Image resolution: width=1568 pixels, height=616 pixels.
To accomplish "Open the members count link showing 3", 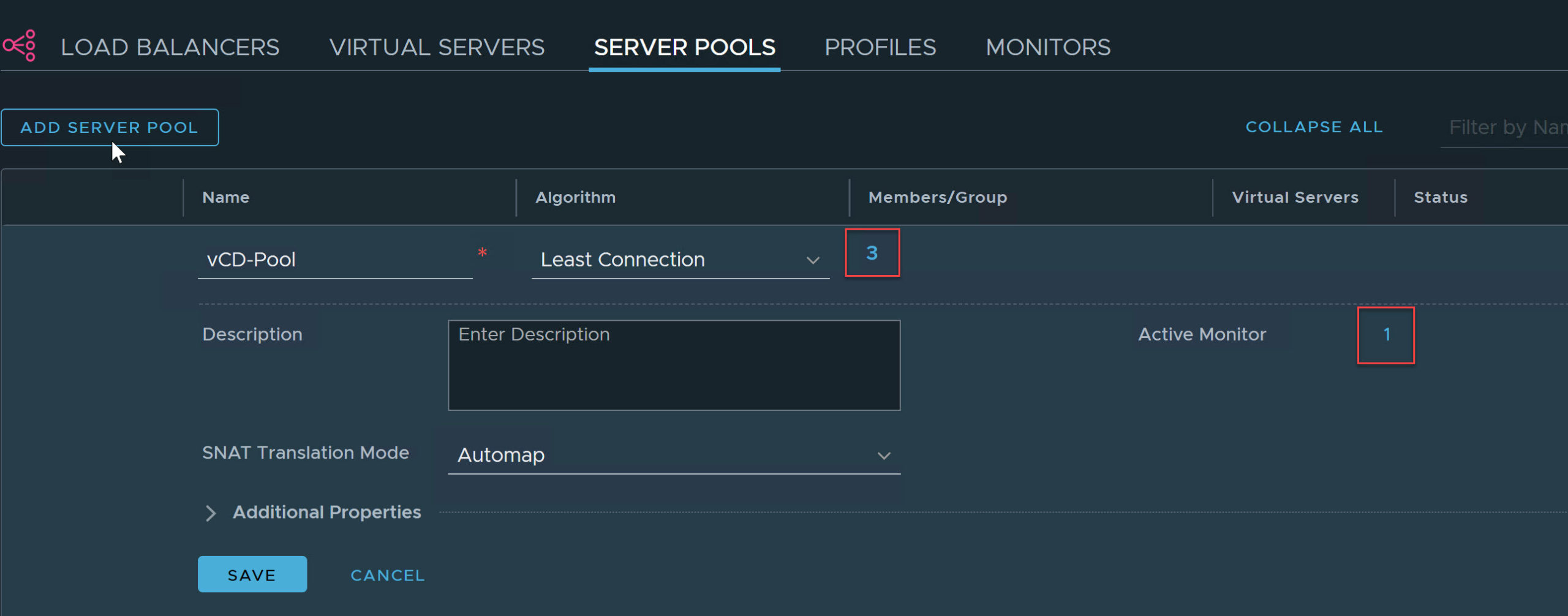I will [x=872, y=252].
